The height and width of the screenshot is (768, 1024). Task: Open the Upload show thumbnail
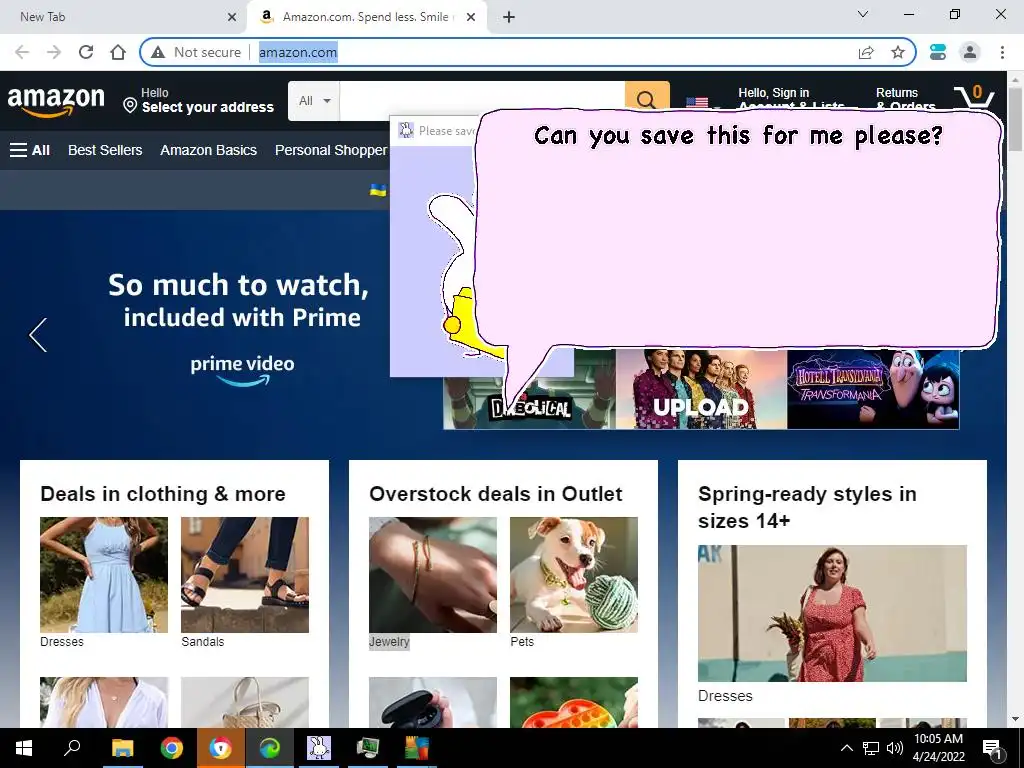click(x=701, y=390)
